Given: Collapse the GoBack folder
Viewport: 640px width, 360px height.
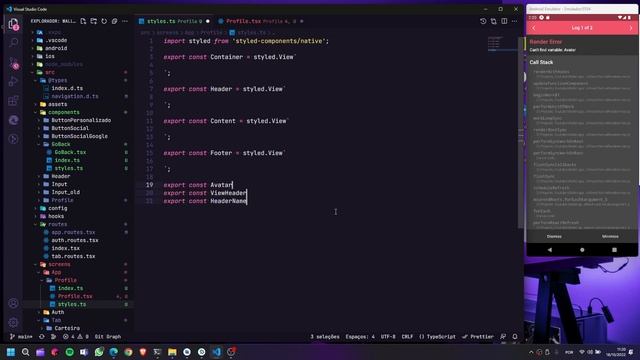Looking at the screenshot, I should click(61, 144).
